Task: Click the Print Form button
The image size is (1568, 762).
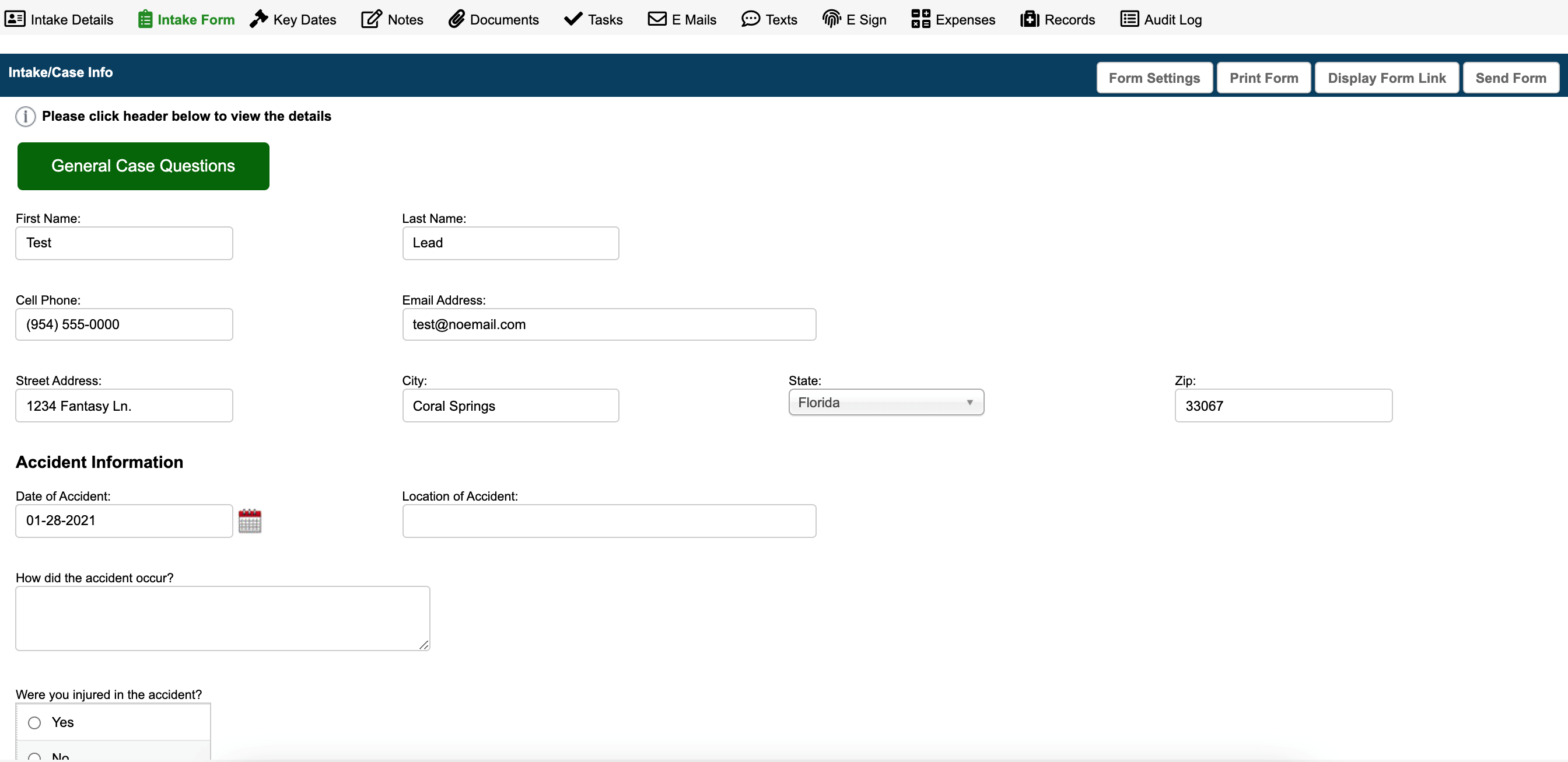Action: click(x=1263, y=78)
